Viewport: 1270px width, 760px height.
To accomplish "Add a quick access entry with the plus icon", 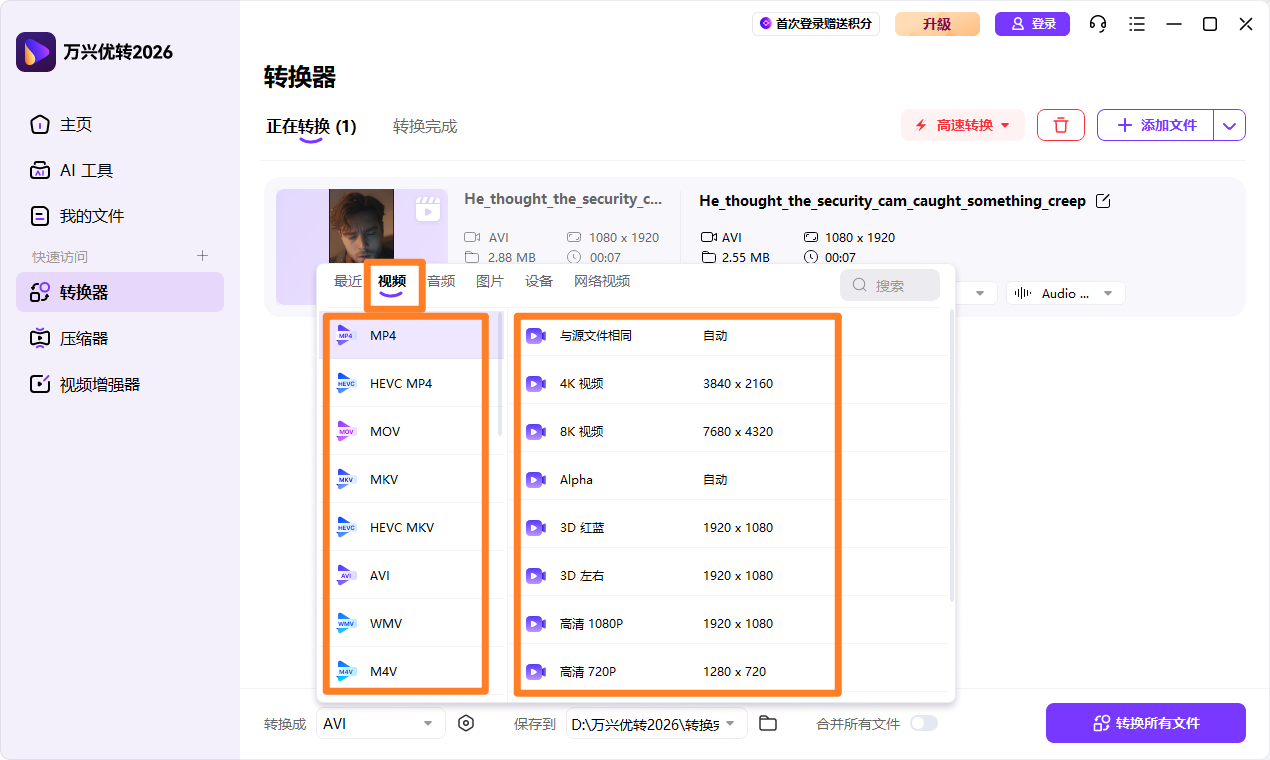I will tap(202, 255).
